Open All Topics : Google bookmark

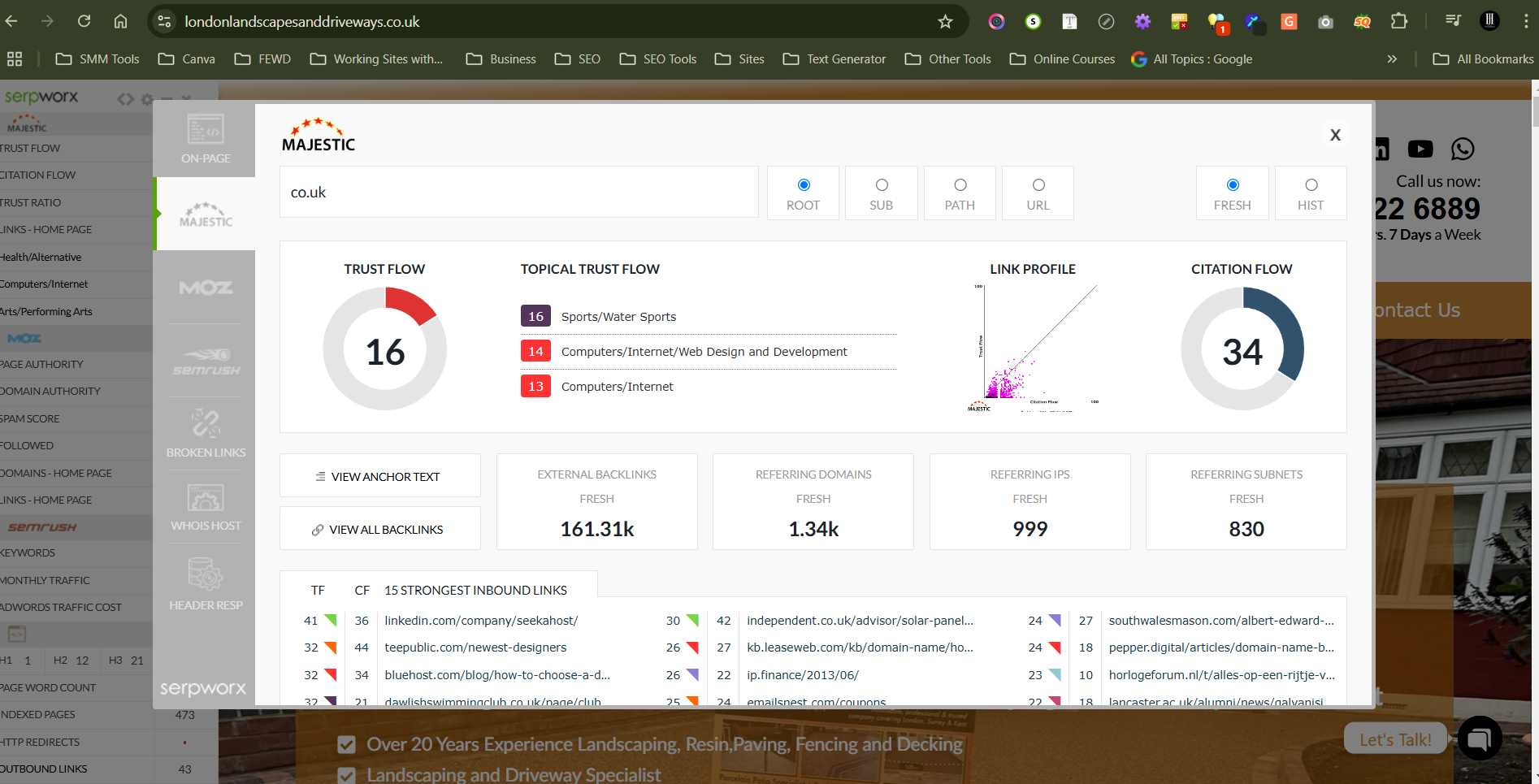point(1191,58)
